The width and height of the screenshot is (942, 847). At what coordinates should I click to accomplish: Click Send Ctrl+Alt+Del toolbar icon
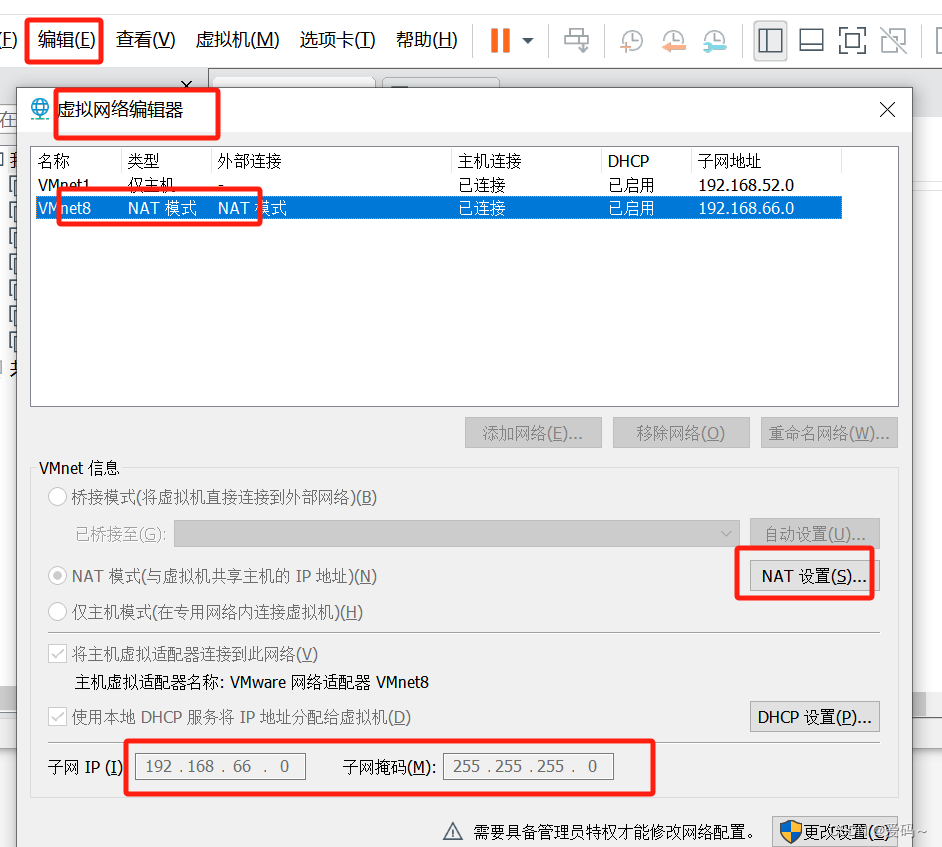577,41
